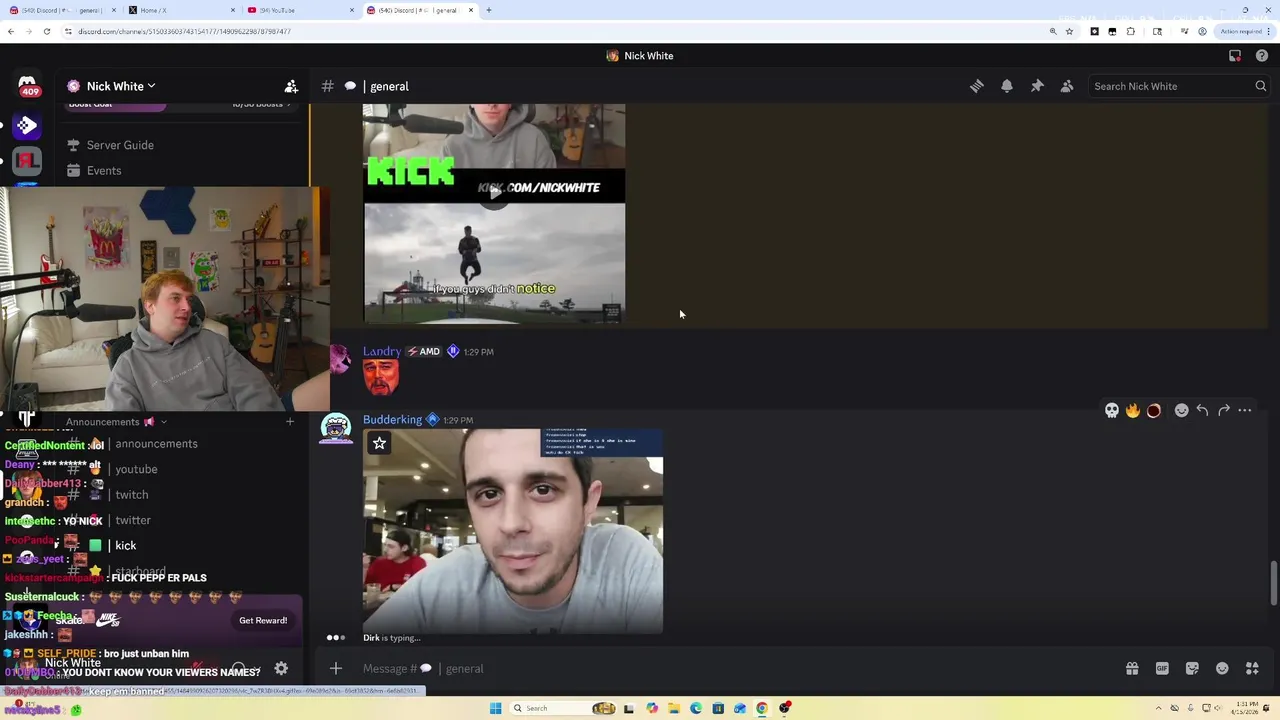Screen dimensions: 1280x720
Task: React with the fire emoji
Action: 1132,410
